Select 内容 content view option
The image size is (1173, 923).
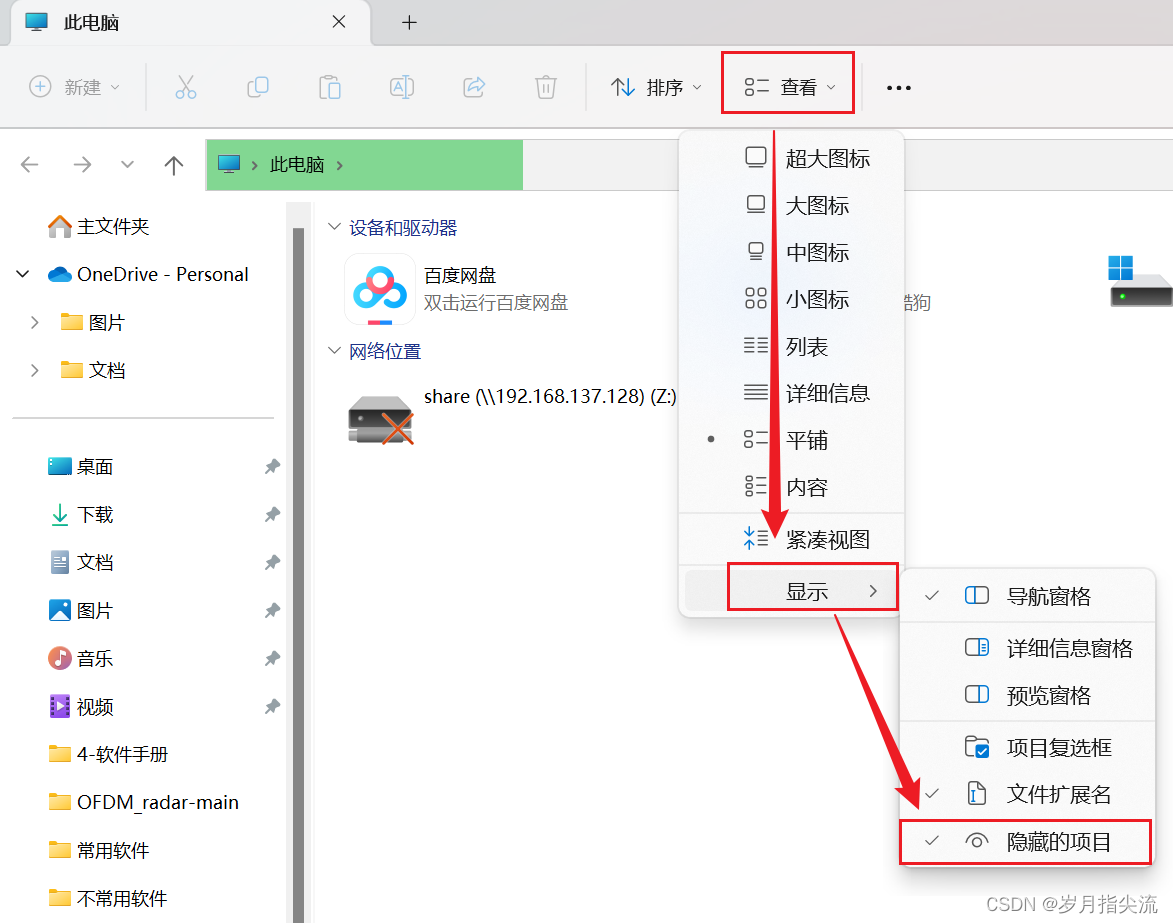tap(791, 487)
